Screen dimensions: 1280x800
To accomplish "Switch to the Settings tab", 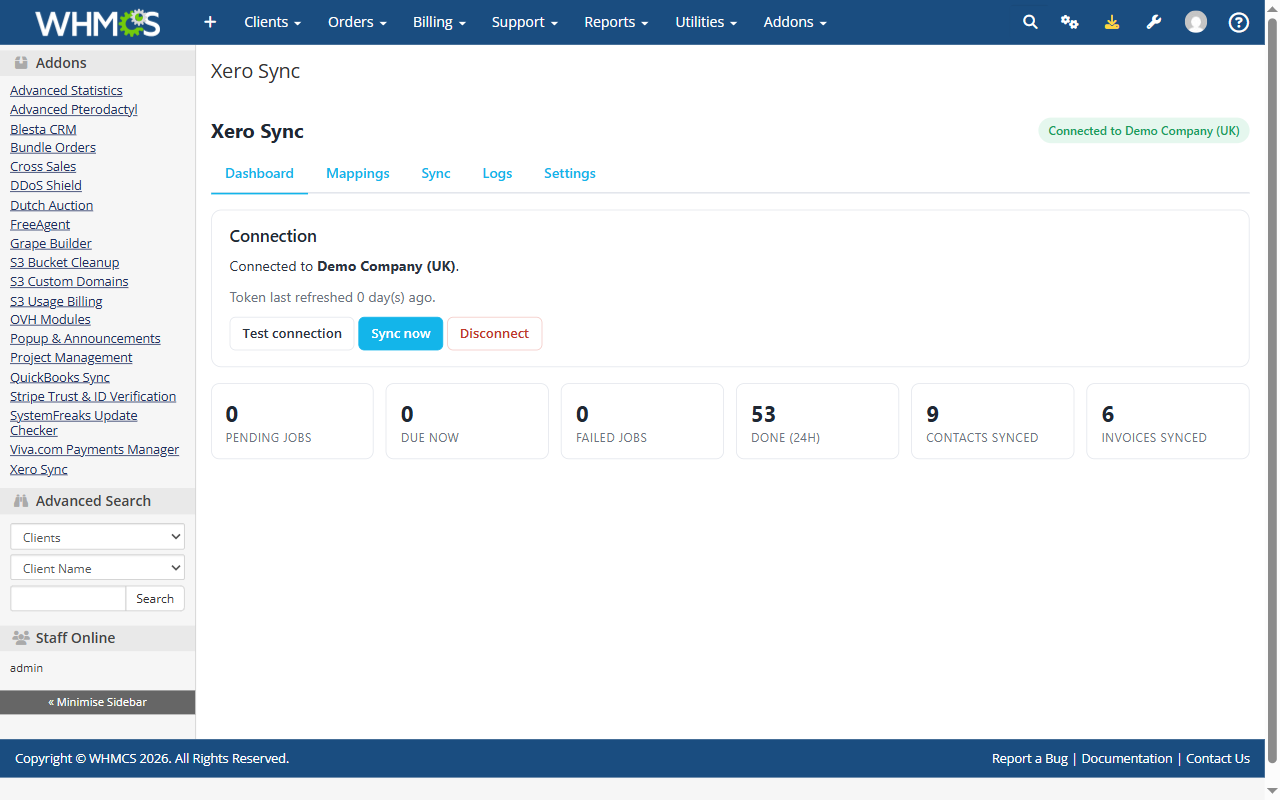I will point(570,173).
